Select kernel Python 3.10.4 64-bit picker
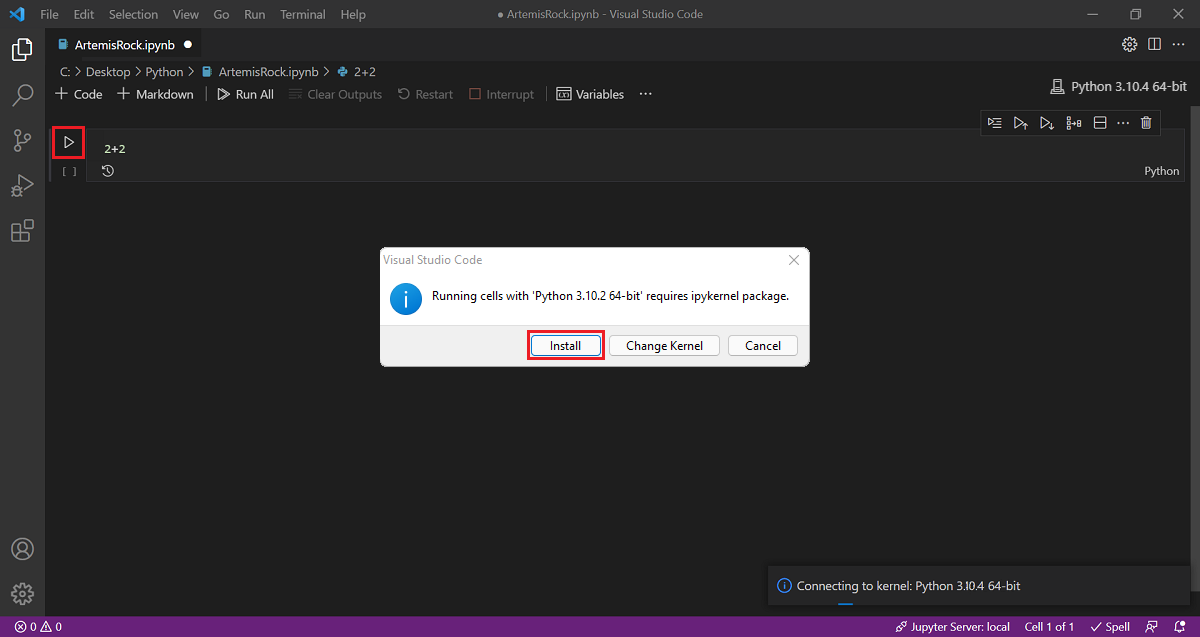 (x=1119, y=87)
